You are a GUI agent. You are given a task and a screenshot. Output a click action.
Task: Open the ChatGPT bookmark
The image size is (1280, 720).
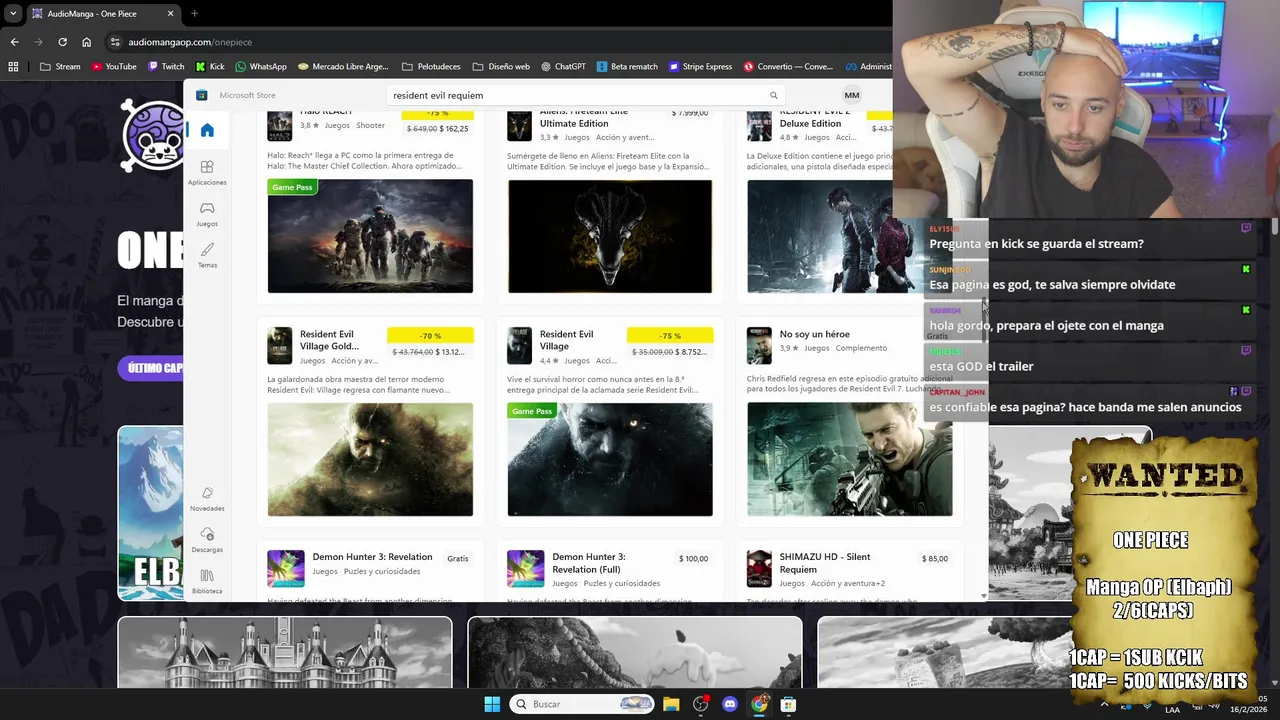pyautogui.click(x=563, y=67)
